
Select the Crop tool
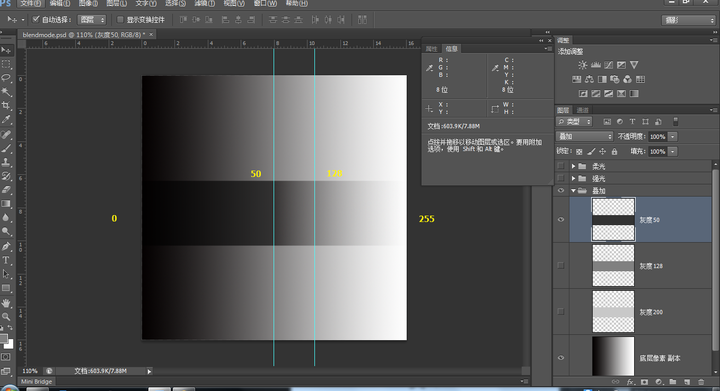click(x=6, y=106)
